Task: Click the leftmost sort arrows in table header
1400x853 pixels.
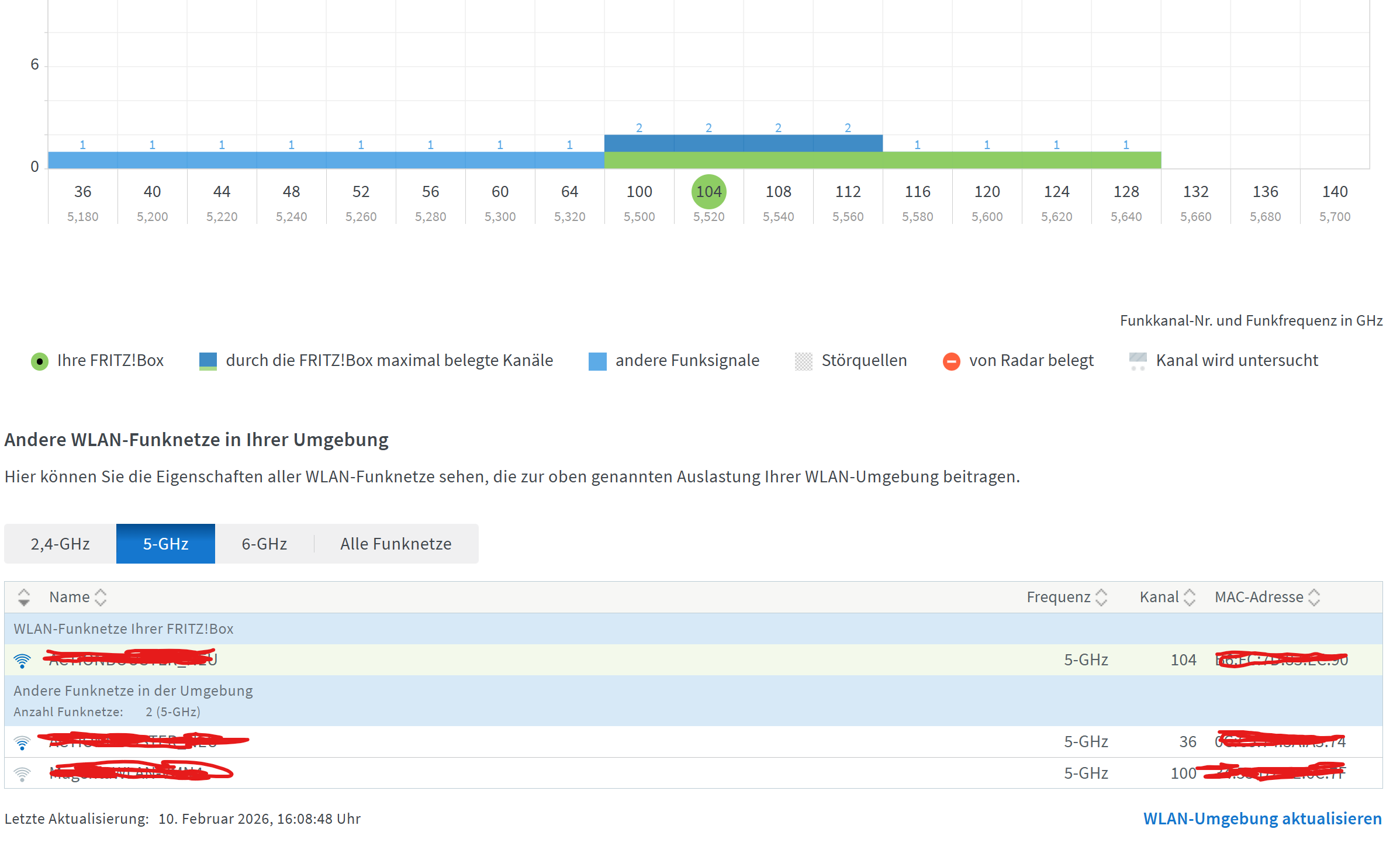Action: point(23,597)
